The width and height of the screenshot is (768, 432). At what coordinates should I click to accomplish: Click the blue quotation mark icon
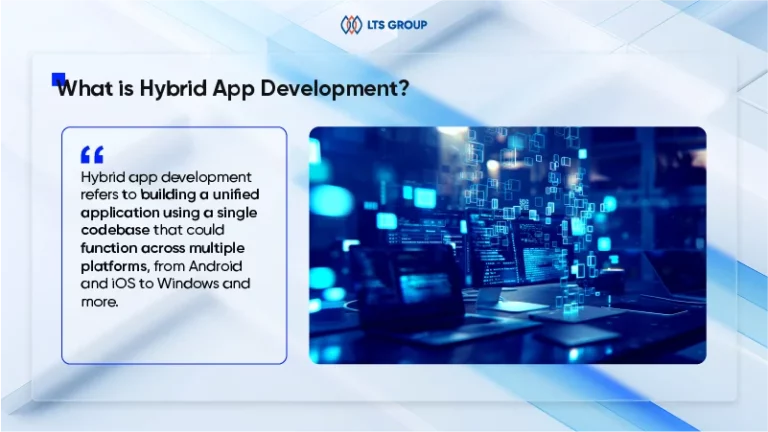92,154
